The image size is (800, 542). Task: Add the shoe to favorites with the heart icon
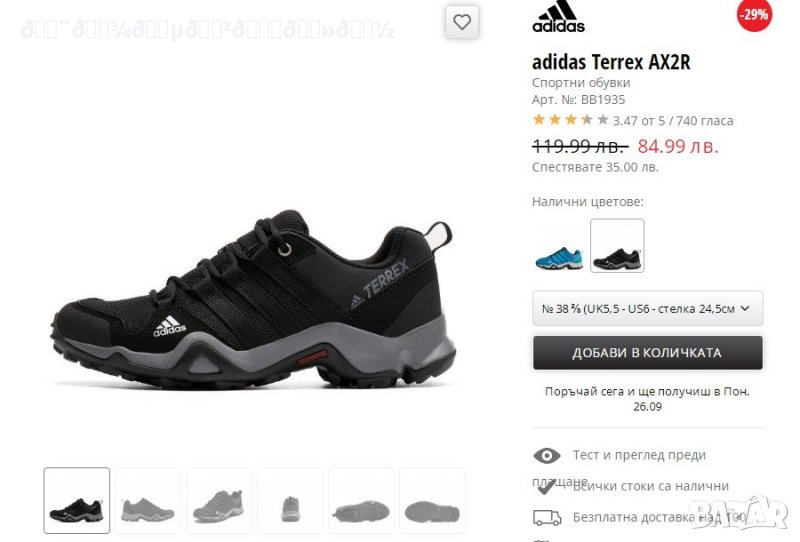click(x=462, y=22)
